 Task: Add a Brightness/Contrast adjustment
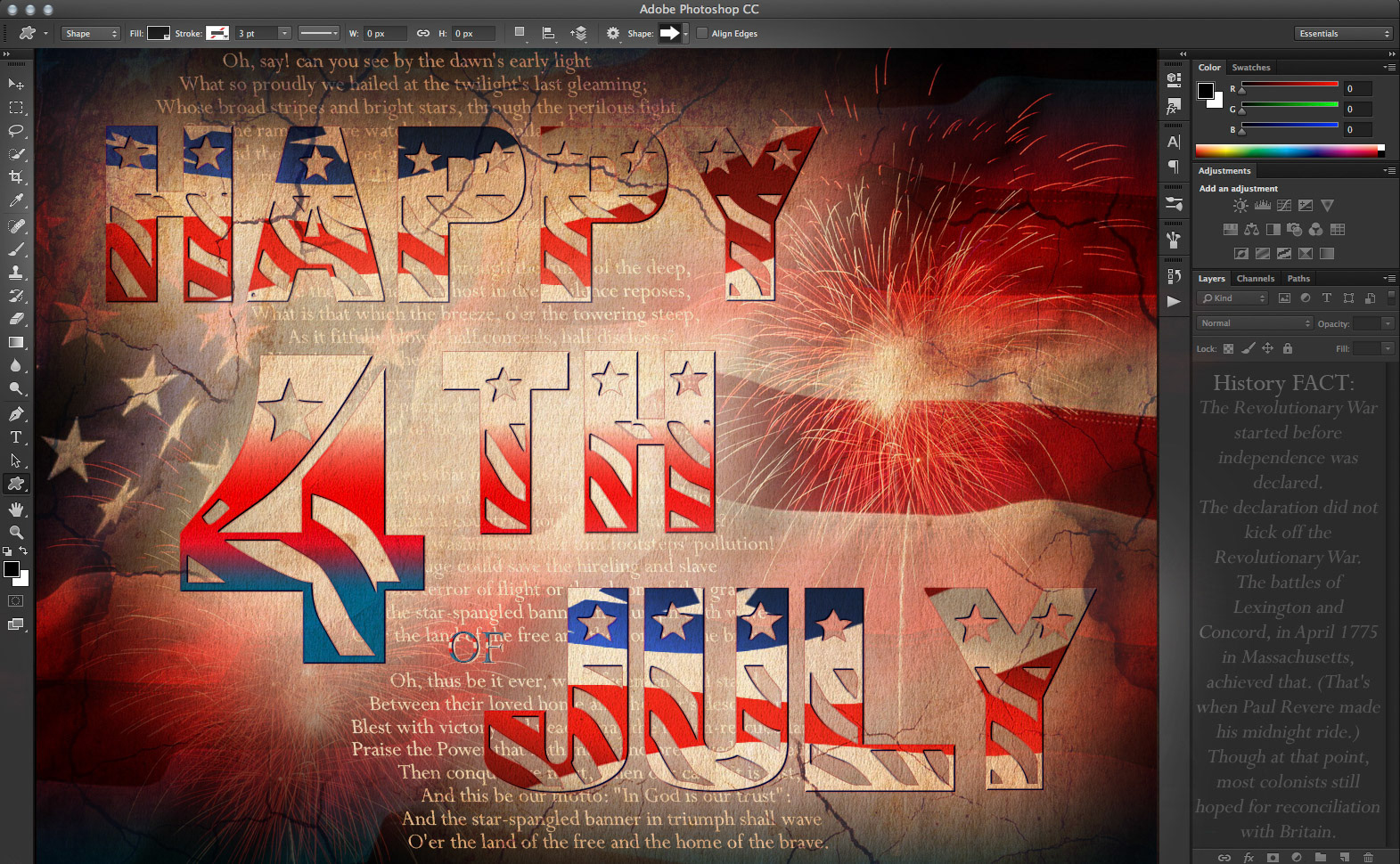(x=1240, y=206)
